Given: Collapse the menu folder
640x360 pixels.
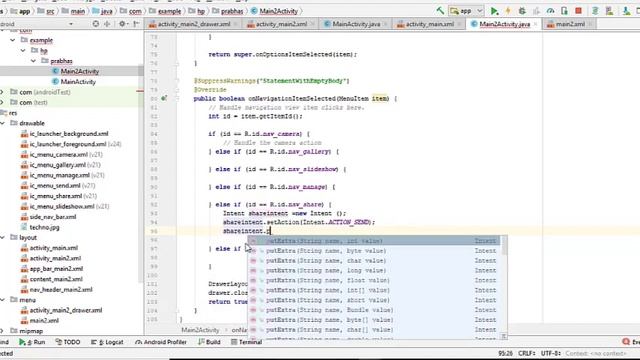Looking at the screenshot, I should (x=2, y=300).
